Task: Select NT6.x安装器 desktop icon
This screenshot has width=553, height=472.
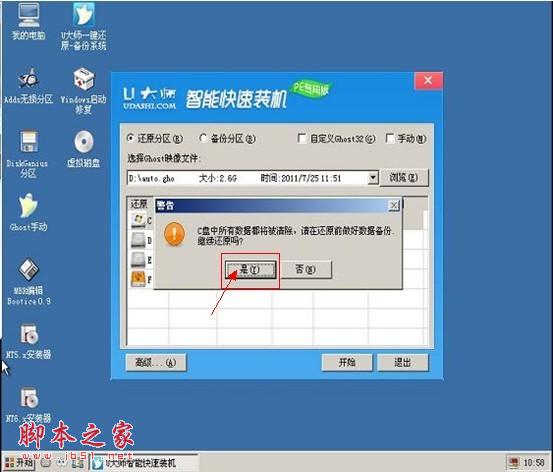Action: click(x=29, y=405)
